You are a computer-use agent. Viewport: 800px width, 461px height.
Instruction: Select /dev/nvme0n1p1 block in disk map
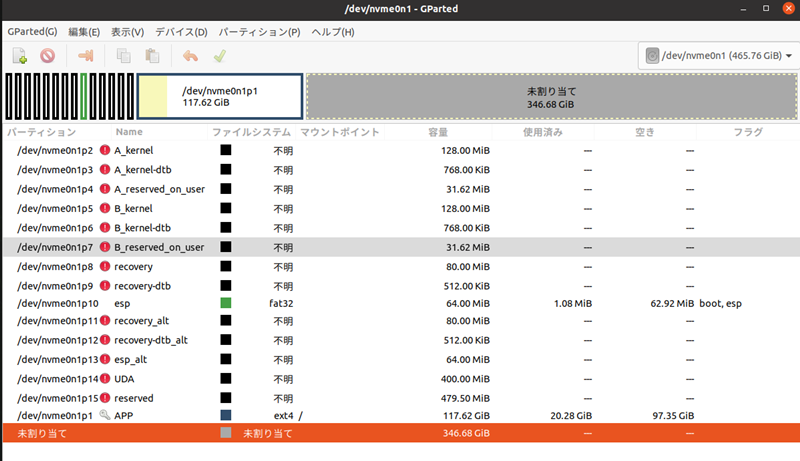[220, 96]
